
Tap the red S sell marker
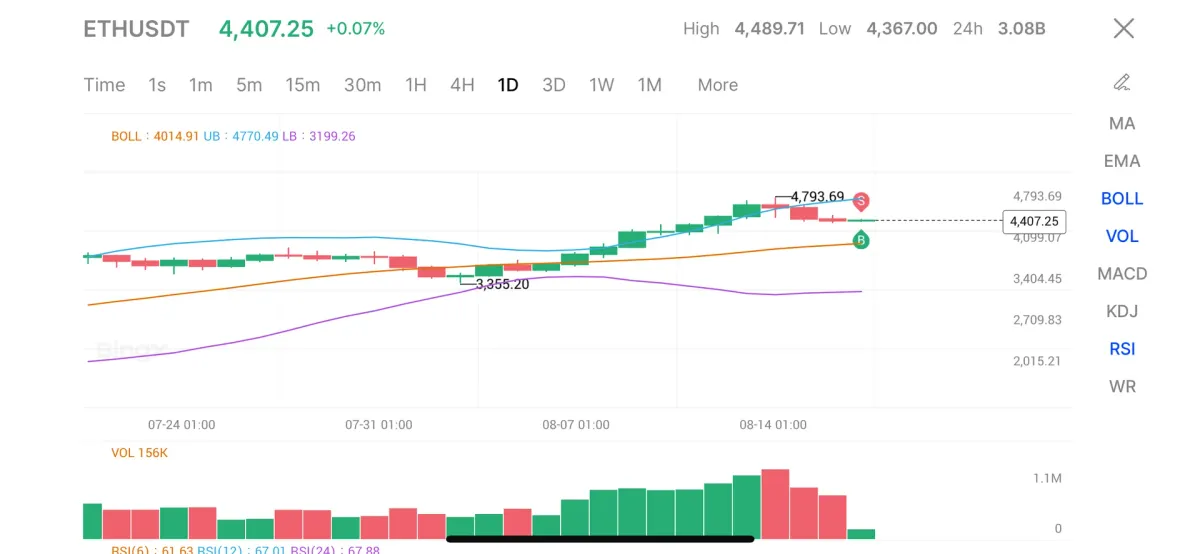860,201
